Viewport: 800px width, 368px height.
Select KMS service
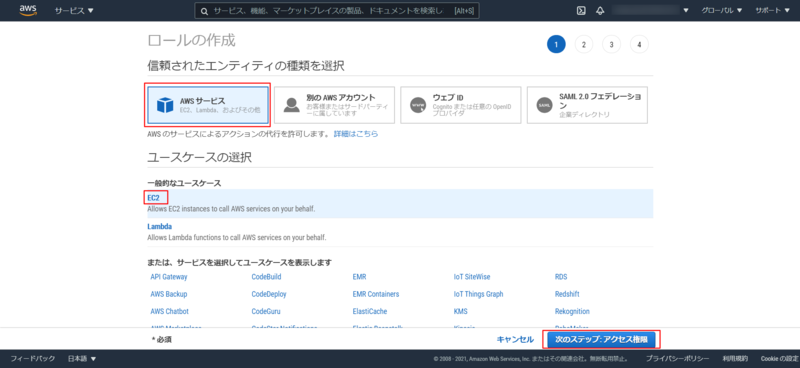click(460, 311)
